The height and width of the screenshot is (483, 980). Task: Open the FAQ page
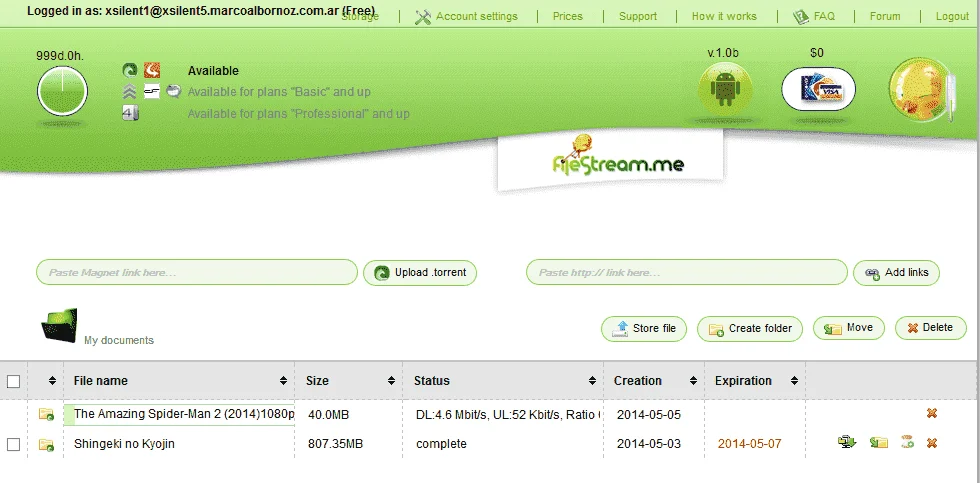coord(824,16)
